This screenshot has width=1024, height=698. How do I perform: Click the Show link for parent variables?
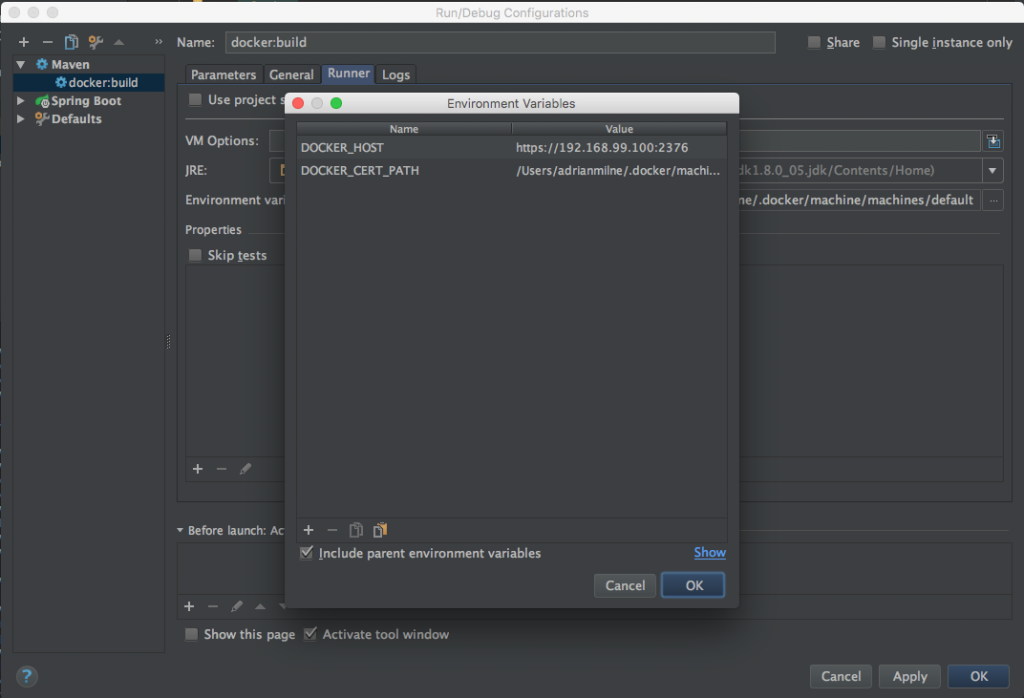[x=709, y=552]
